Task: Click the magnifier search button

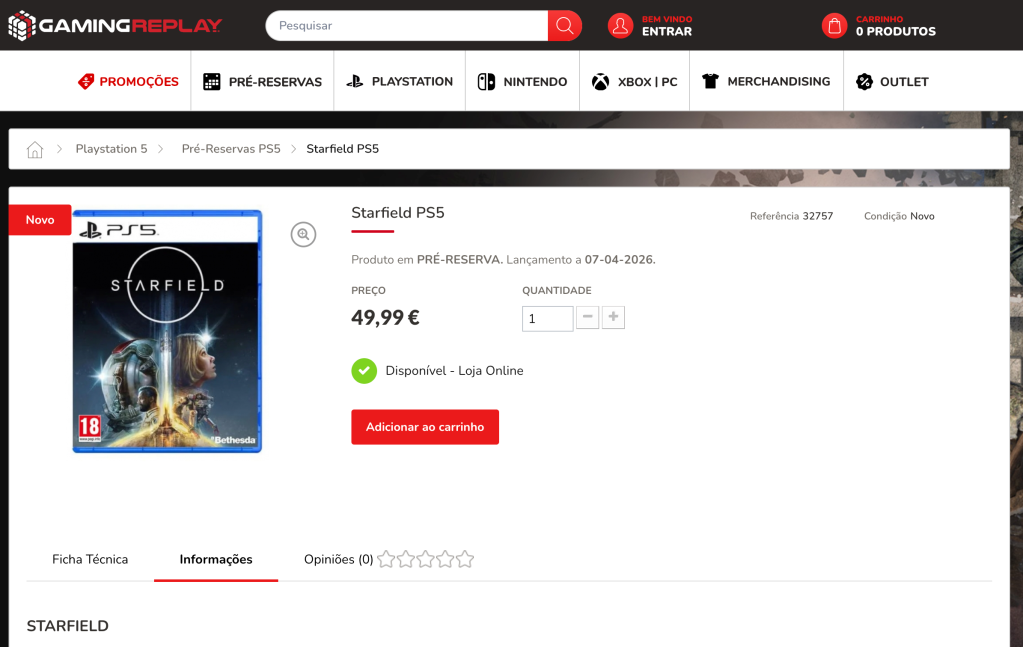Action: tap(564, 26)
